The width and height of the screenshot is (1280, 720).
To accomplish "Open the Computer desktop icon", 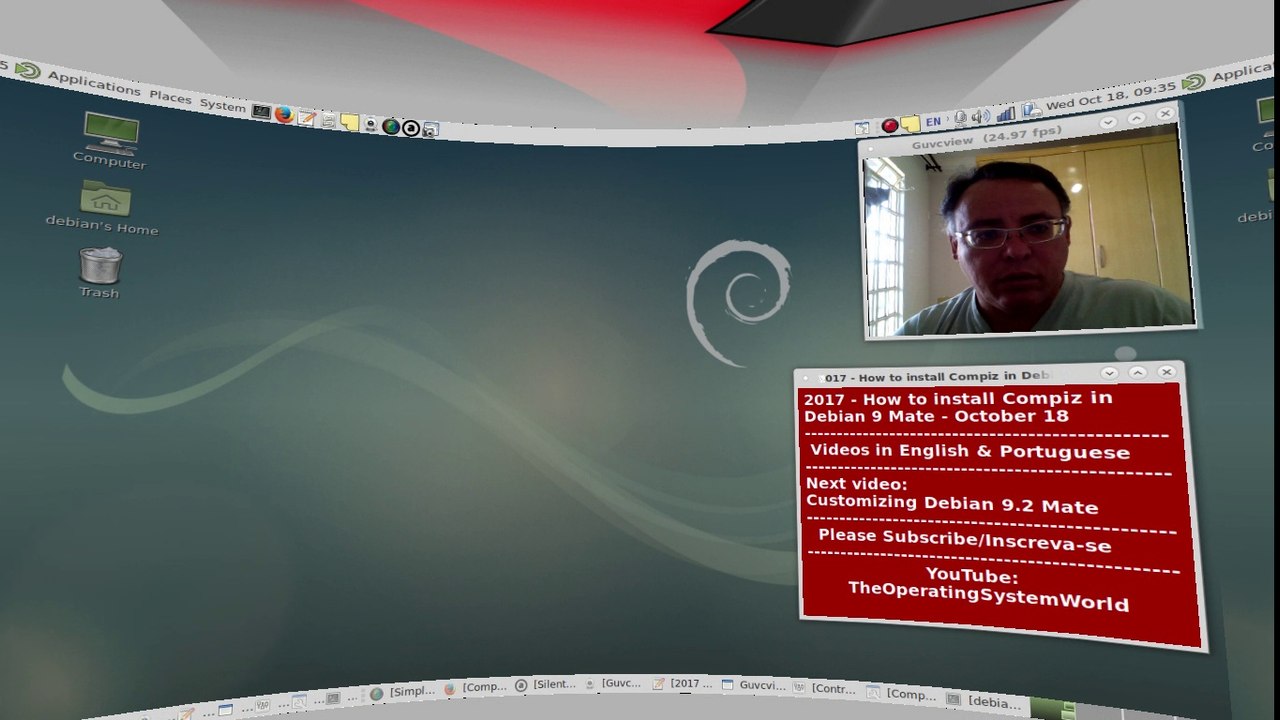I will [110, 140].
